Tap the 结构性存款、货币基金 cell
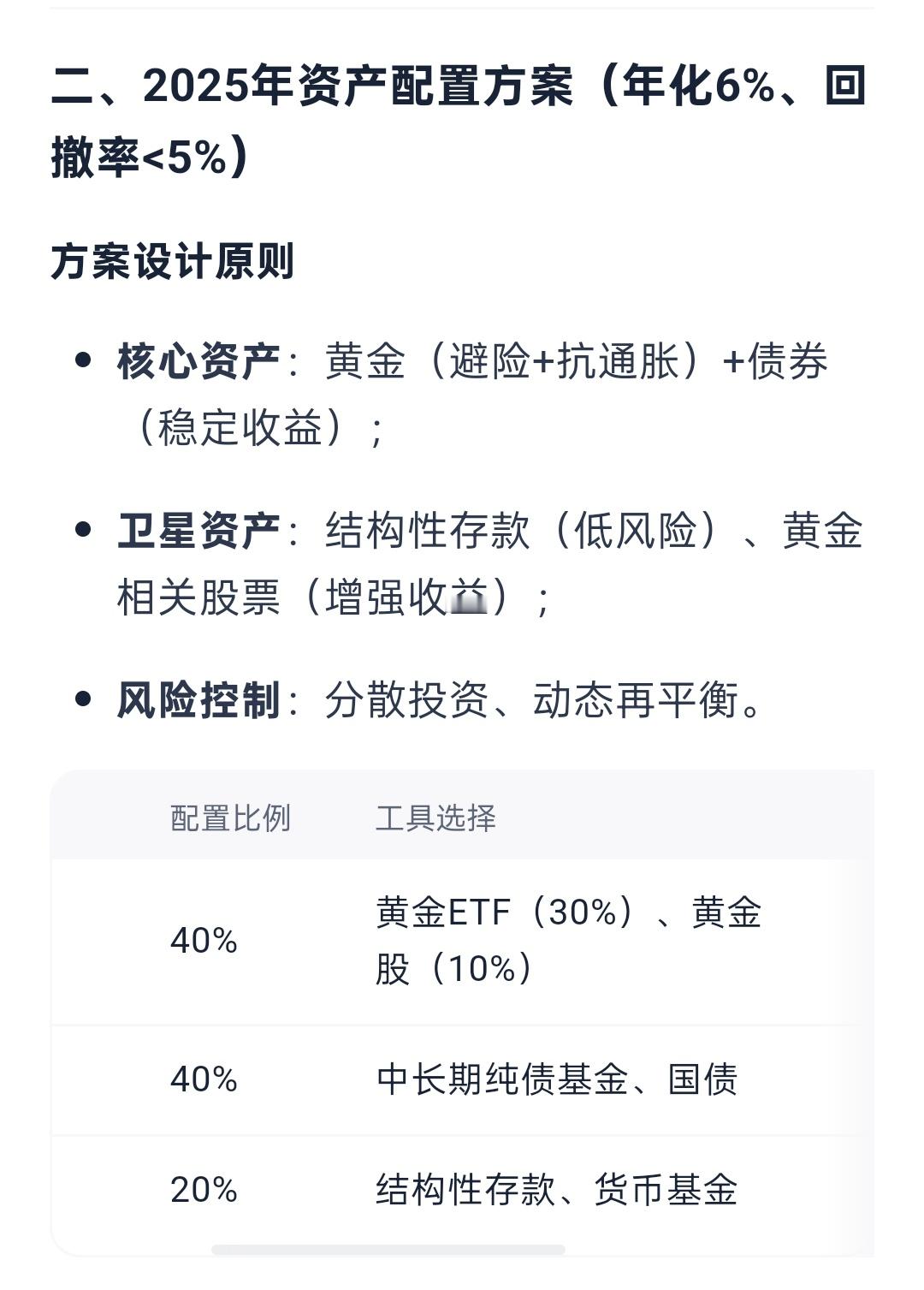924x1290 pixels. point(557,1190)
